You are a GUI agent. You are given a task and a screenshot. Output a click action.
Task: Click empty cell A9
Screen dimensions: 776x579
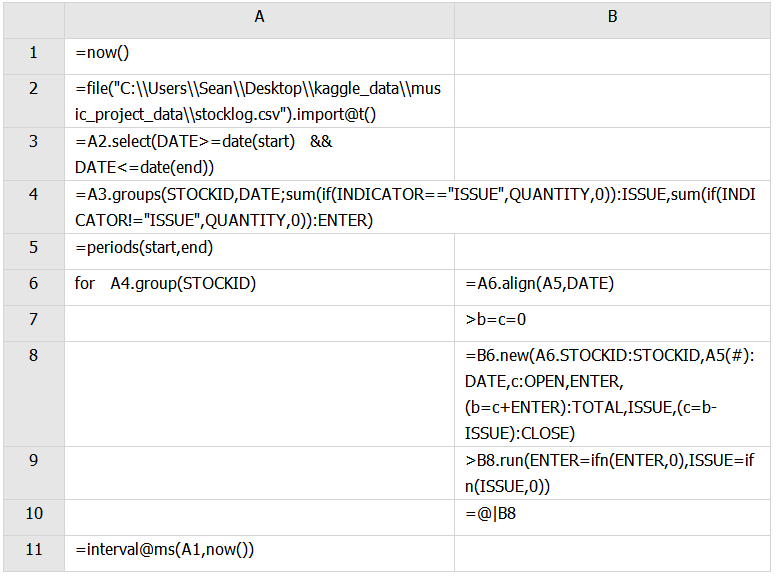259,473
